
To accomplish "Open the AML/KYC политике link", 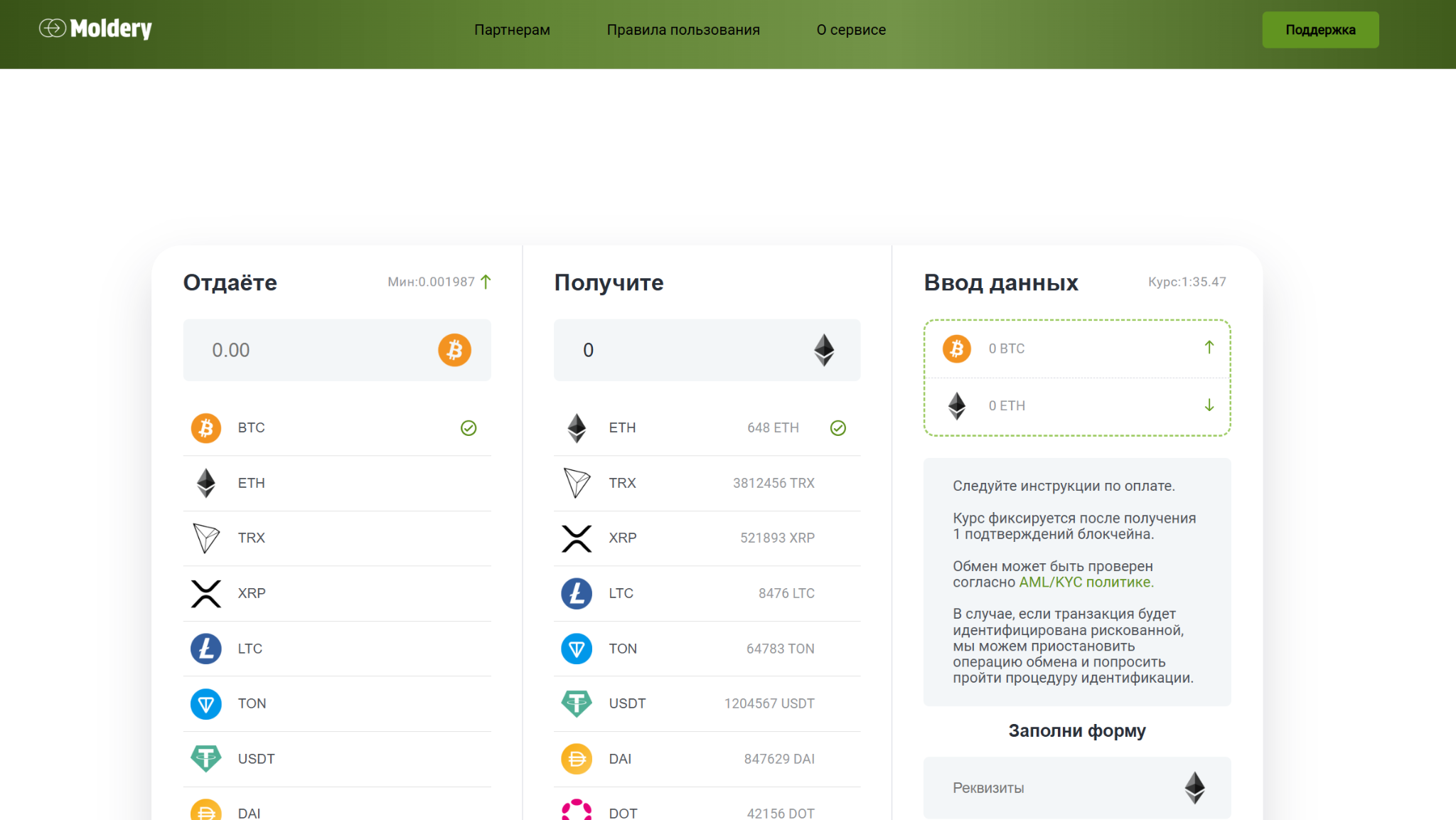I will tap(1086, 582).
